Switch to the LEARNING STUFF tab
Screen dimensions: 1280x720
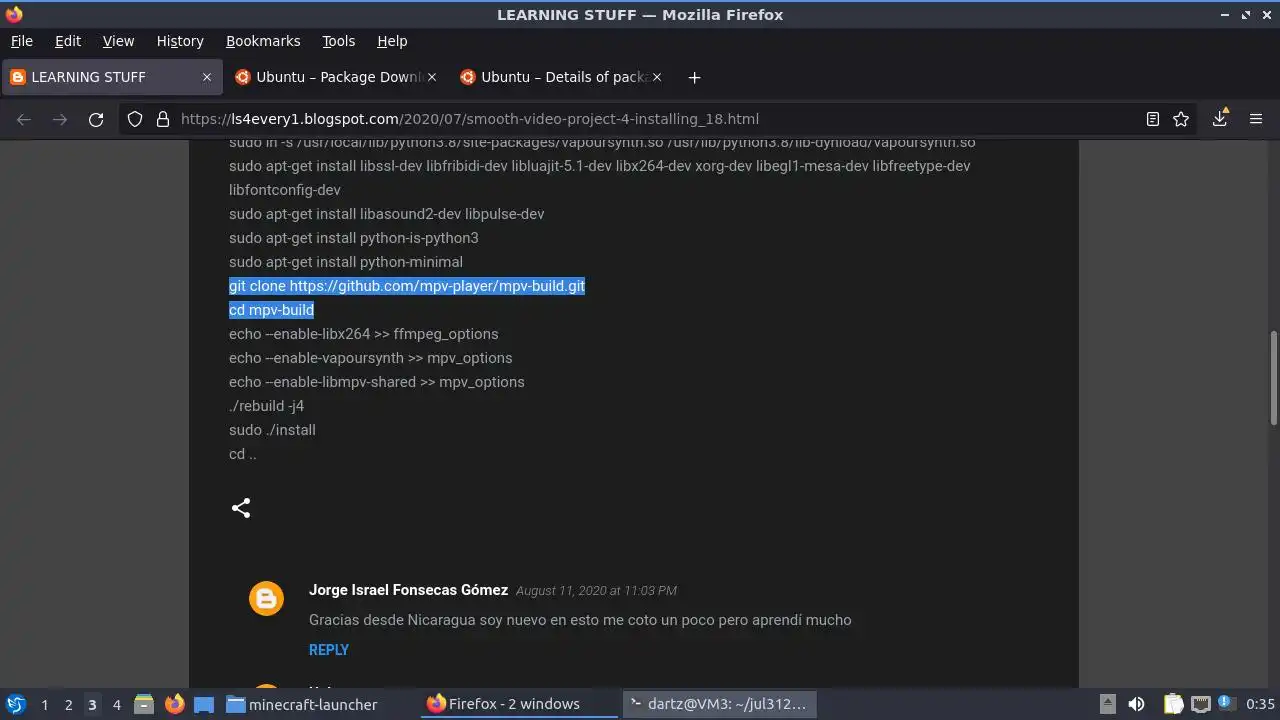(112, 77)
